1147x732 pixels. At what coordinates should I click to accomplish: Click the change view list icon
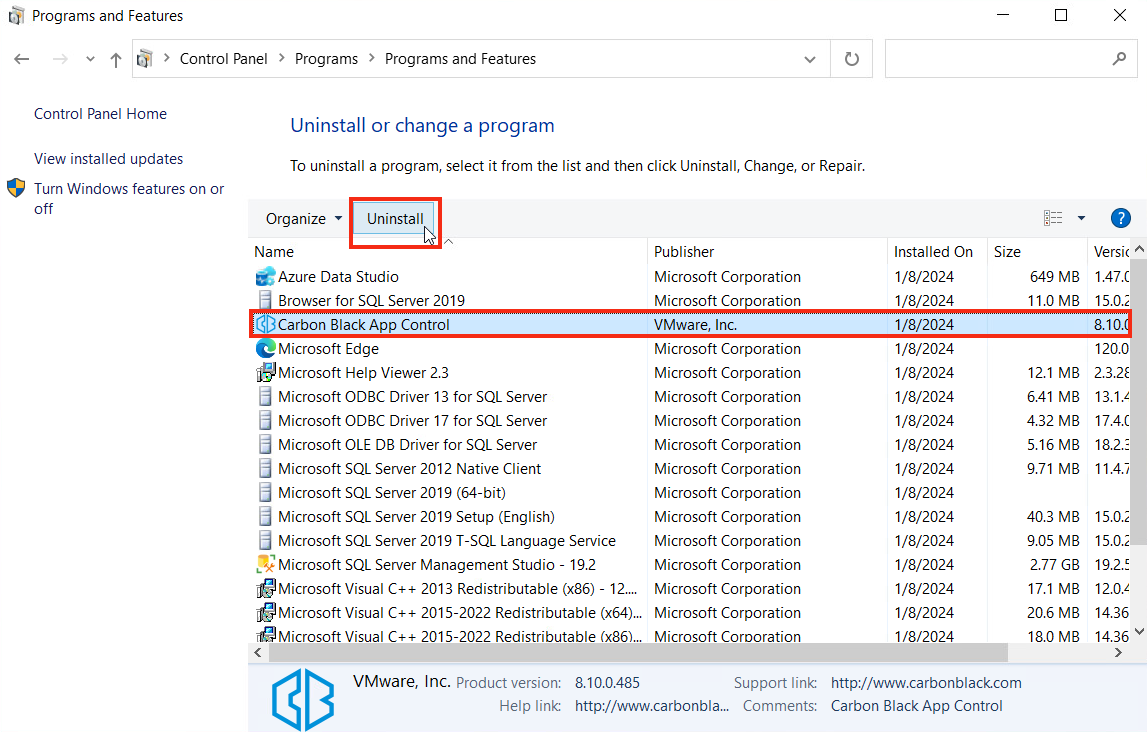pos(1053,218)
